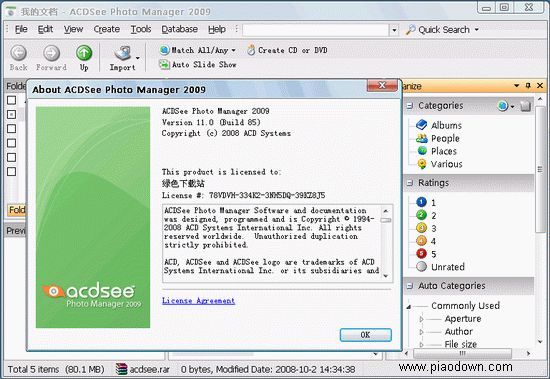Tick the fourth checkbox in Folders pane
The width and height of the screenshot is (550, 379).
pyautogui.click(x=12, y=143)
